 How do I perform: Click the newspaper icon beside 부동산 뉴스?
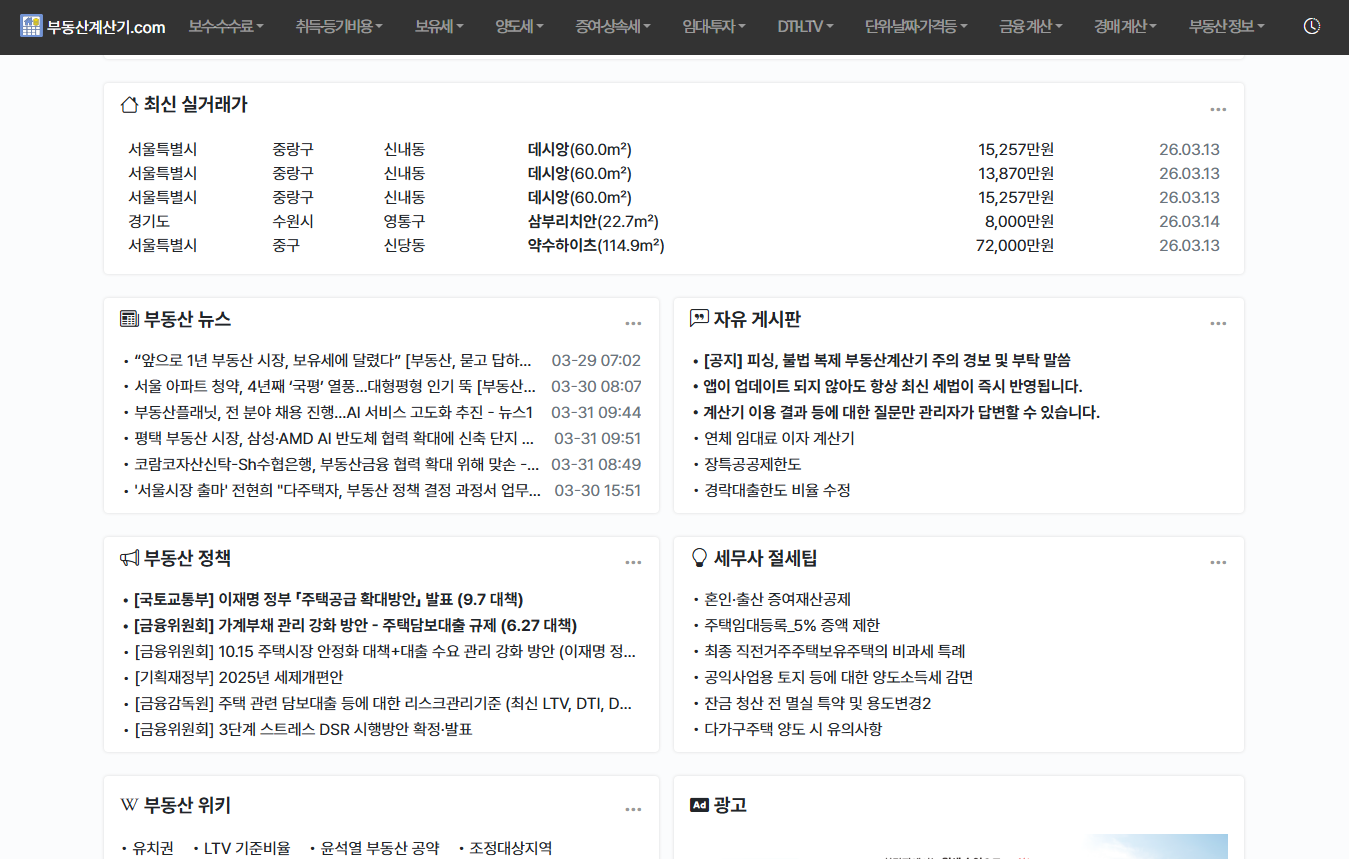pos(128,318)
